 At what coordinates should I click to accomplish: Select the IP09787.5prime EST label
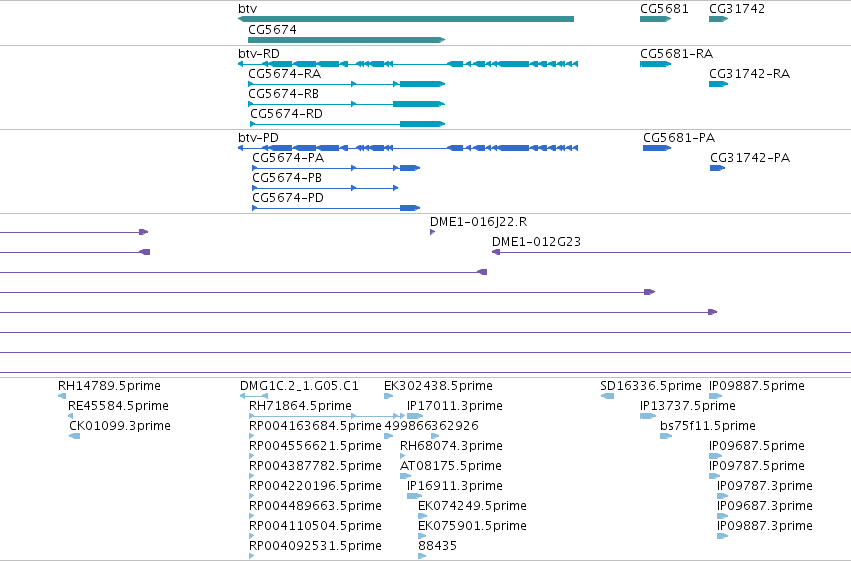(x=757, y=466)
